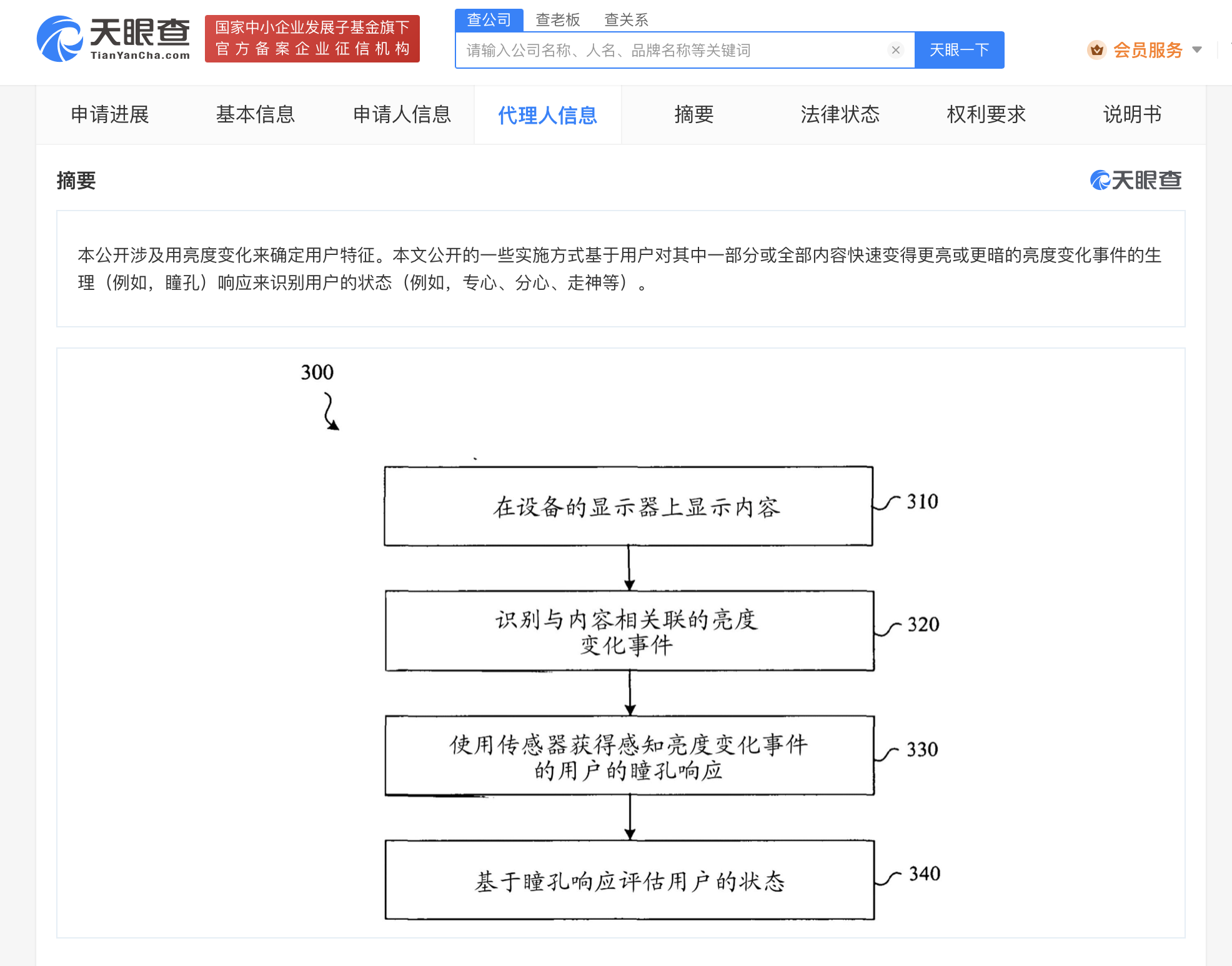Switch to 说明书 tab
1232x966 pixels.
pos(1132,115)
